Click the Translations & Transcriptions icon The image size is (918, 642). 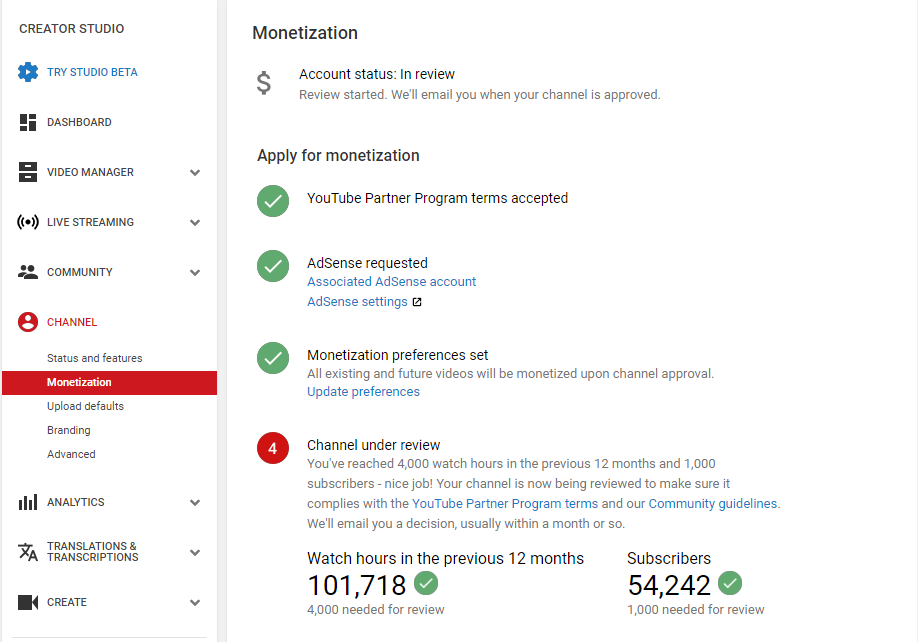pos(28,552)
